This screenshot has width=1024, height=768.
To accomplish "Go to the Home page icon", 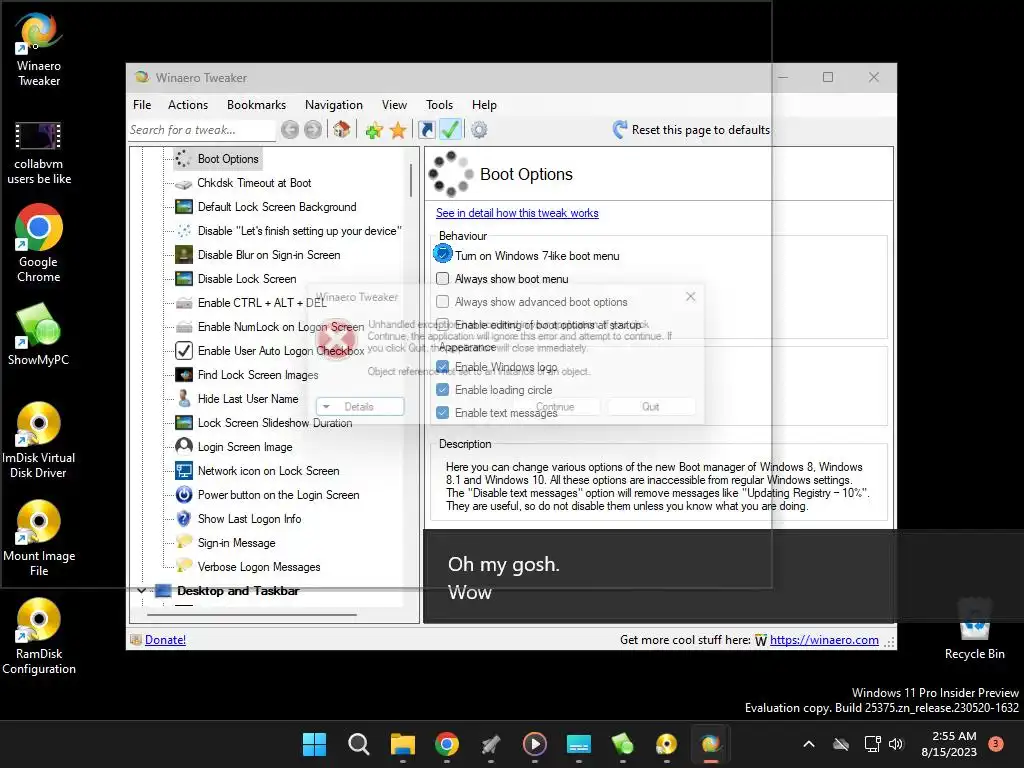I will pos(342,129).
